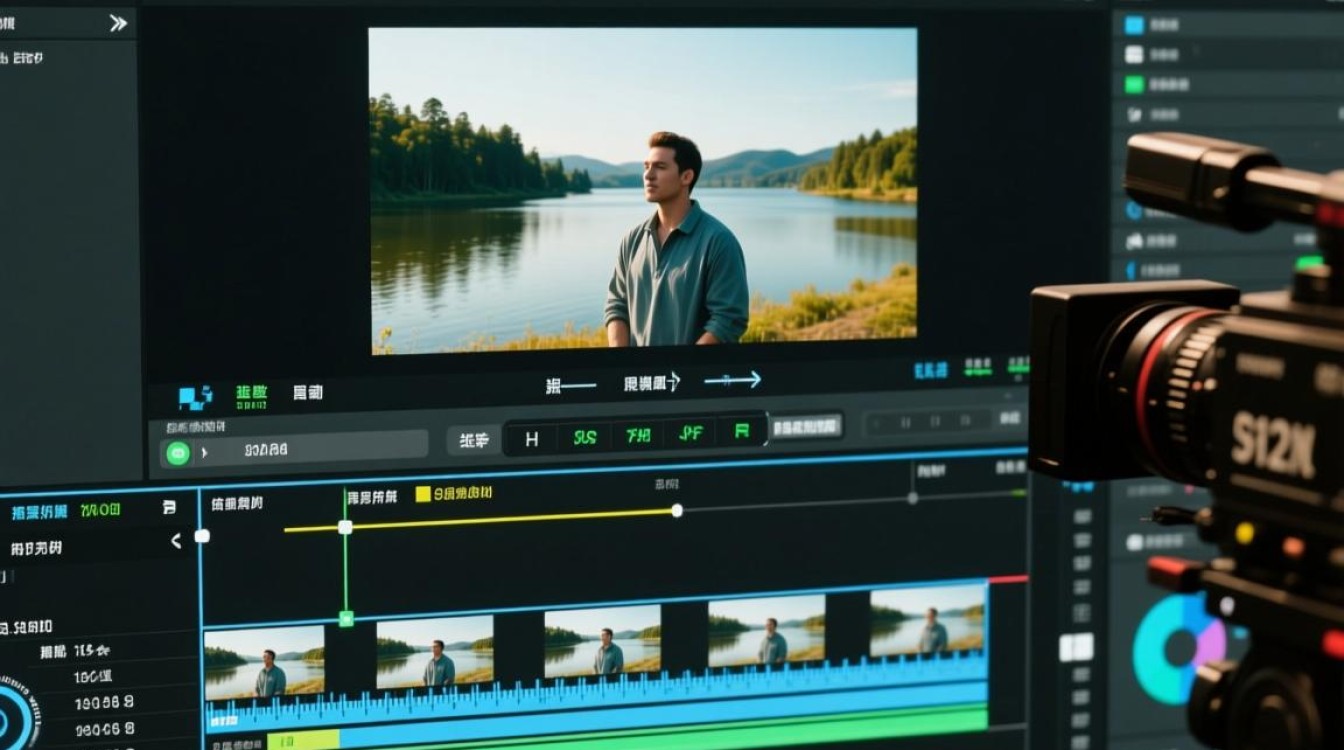1344x750 pixels.
Task: Select the blue label atop the track header panel
Action: tap(39, 513)
